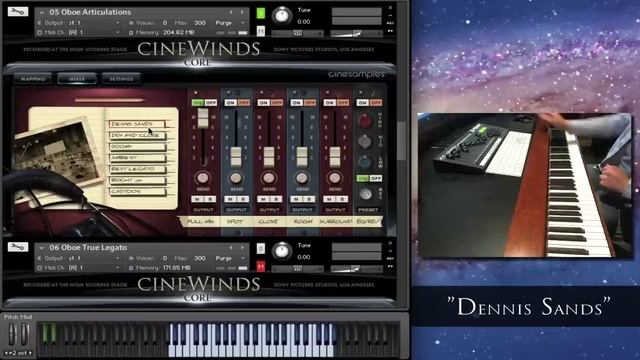Click the Send knob on Close channel
The image size is (640, 360).
269,178
